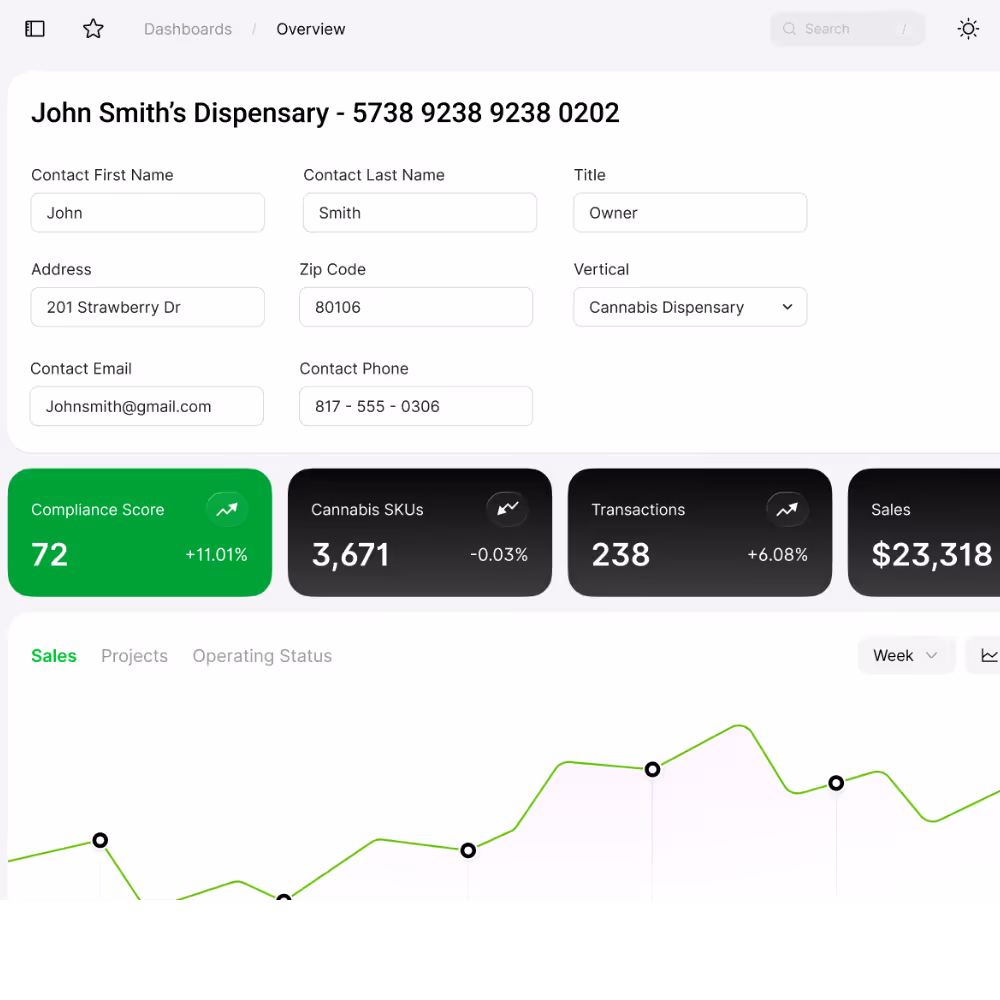Click the Vertical field label
This screenshot has height=1000, width=1000.
[601, 269]
